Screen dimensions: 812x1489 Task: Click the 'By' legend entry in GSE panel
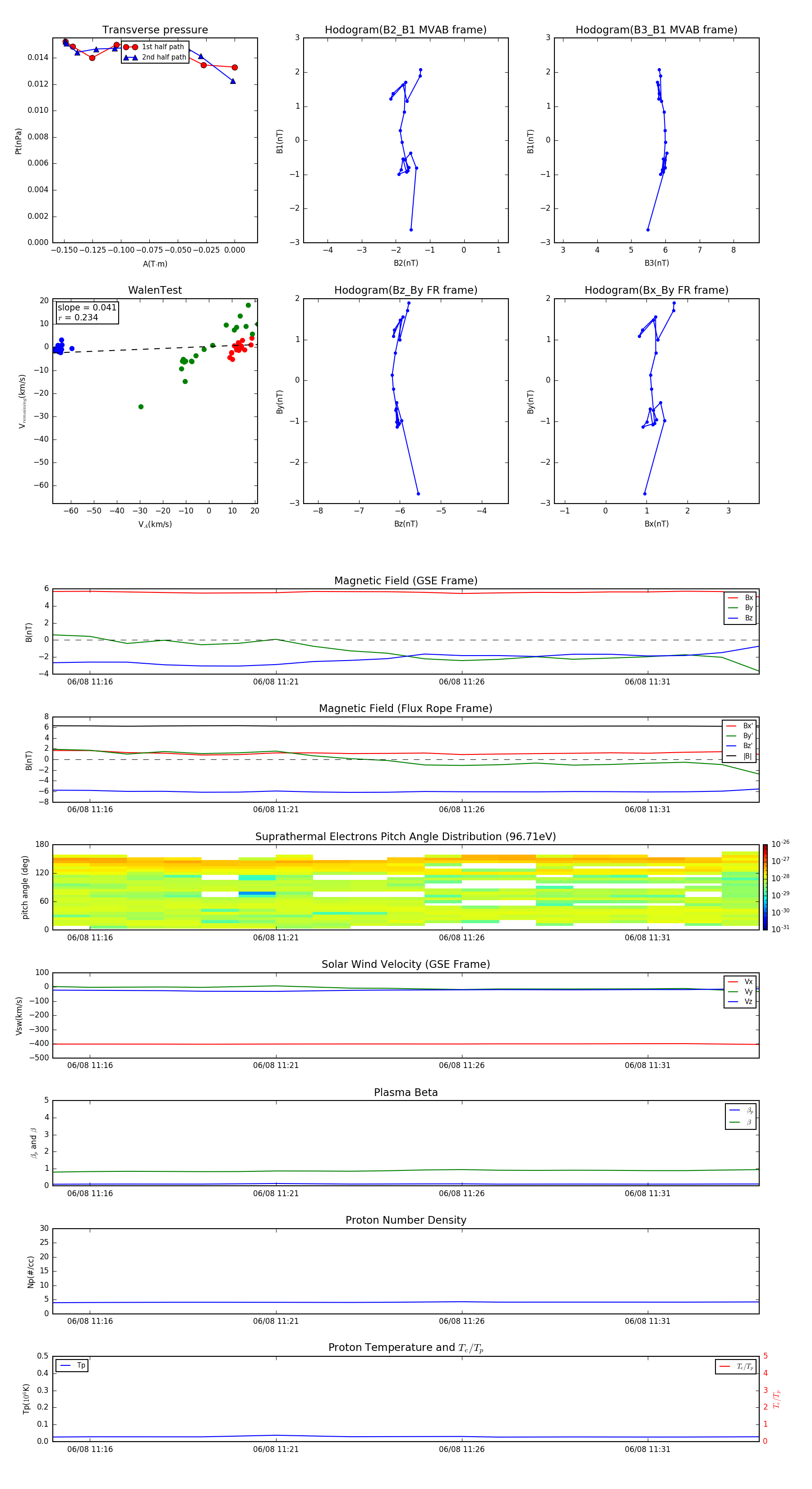pos(740,607)
